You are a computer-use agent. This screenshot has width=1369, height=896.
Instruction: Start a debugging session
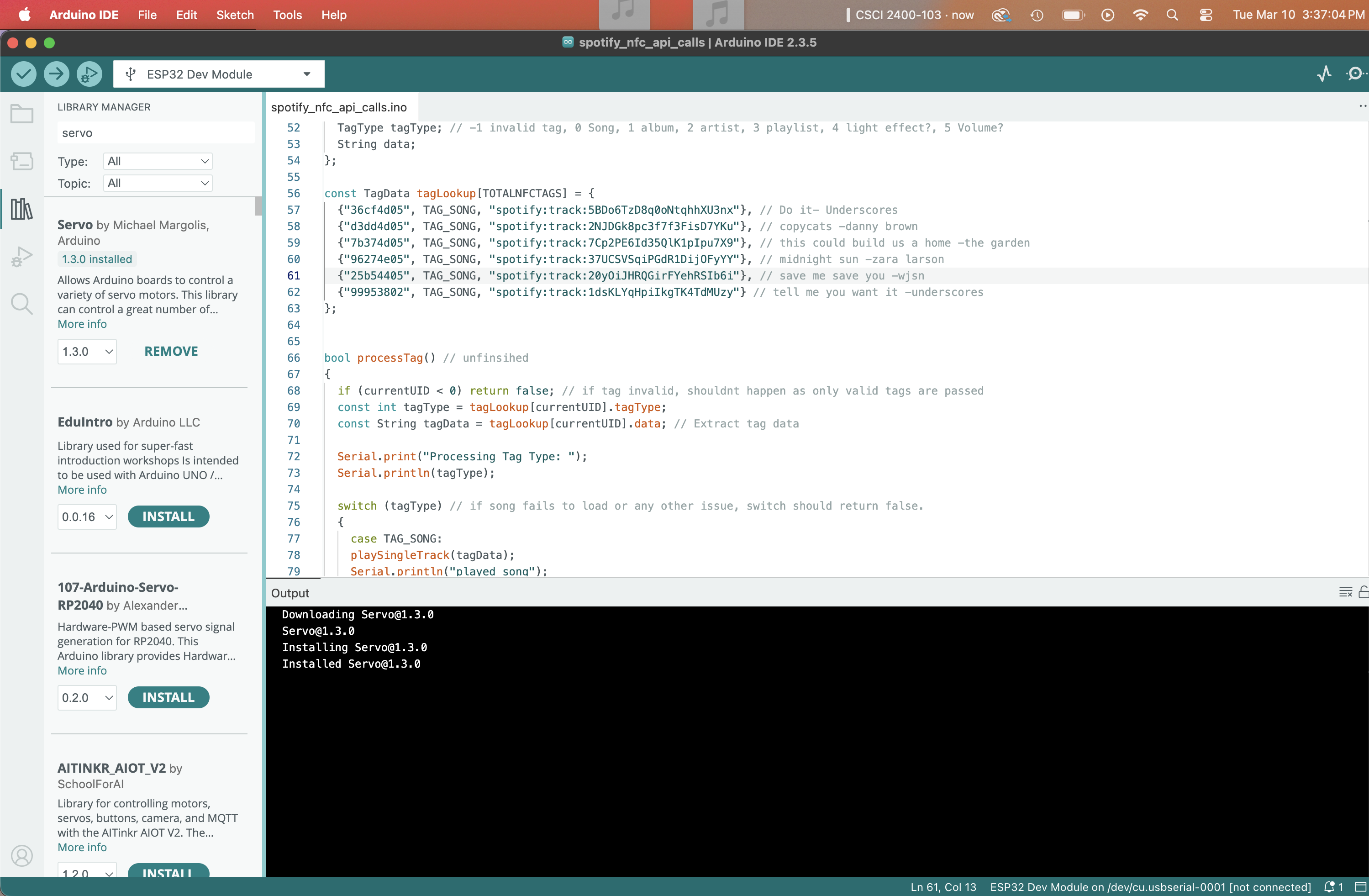point(89,74)
